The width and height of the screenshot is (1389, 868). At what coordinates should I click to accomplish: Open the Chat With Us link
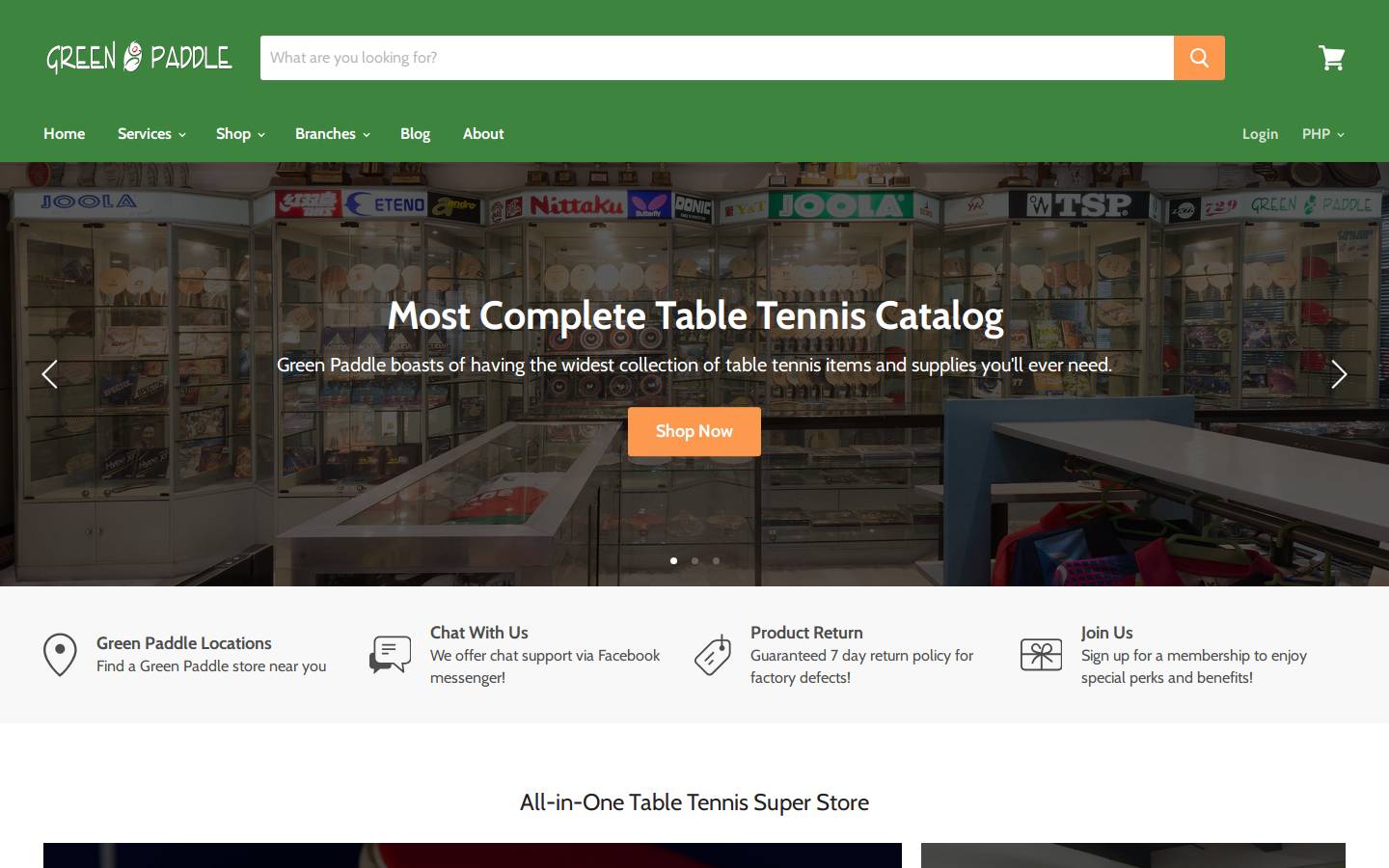tap(478, 633)
